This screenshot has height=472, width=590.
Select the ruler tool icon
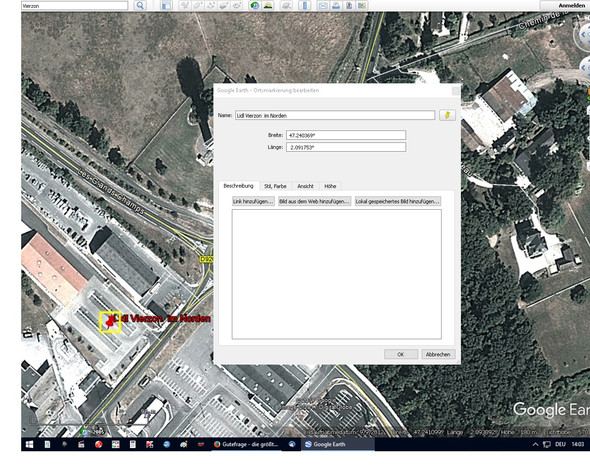(305, 5)
